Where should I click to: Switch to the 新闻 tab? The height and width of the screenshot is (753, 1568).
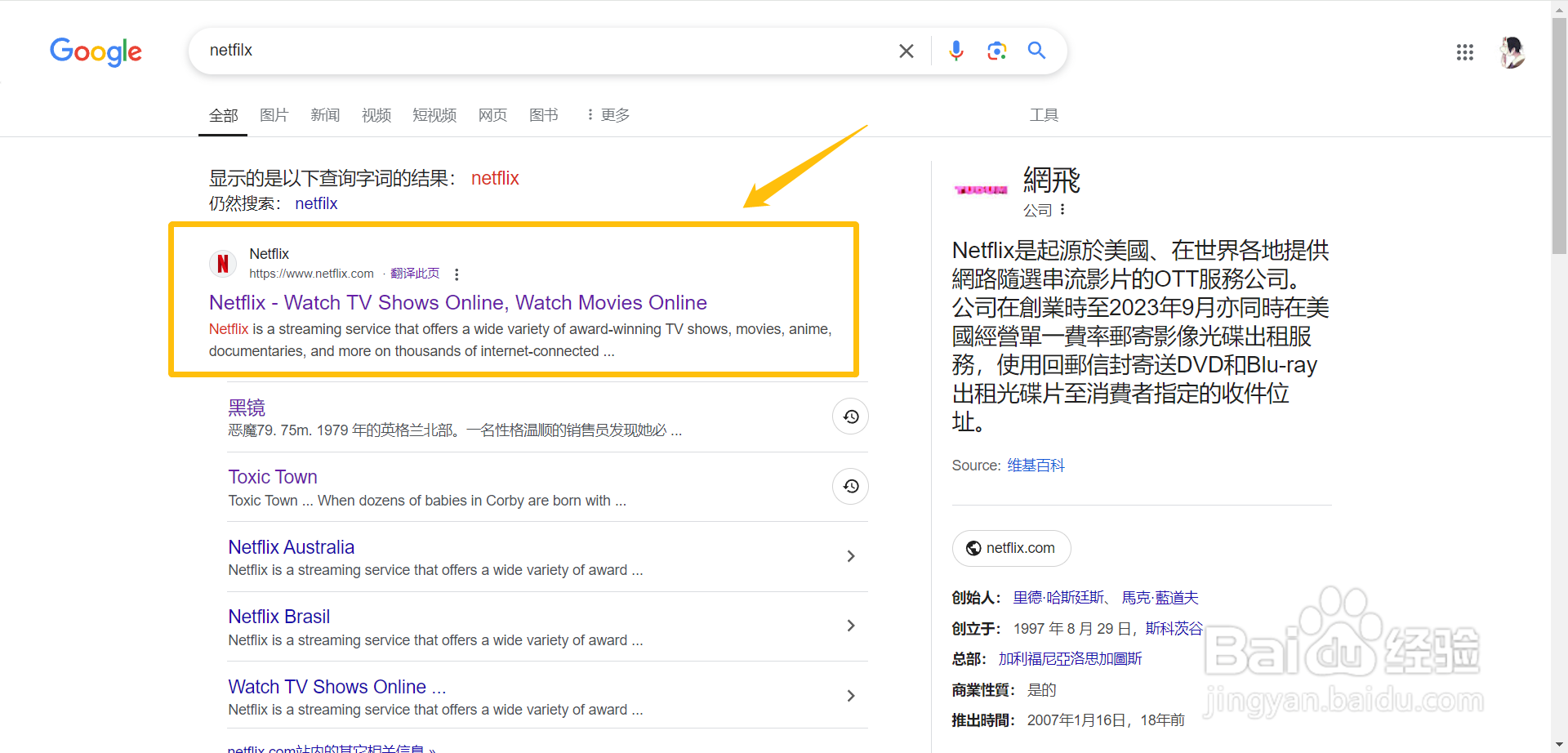(325, 115)
